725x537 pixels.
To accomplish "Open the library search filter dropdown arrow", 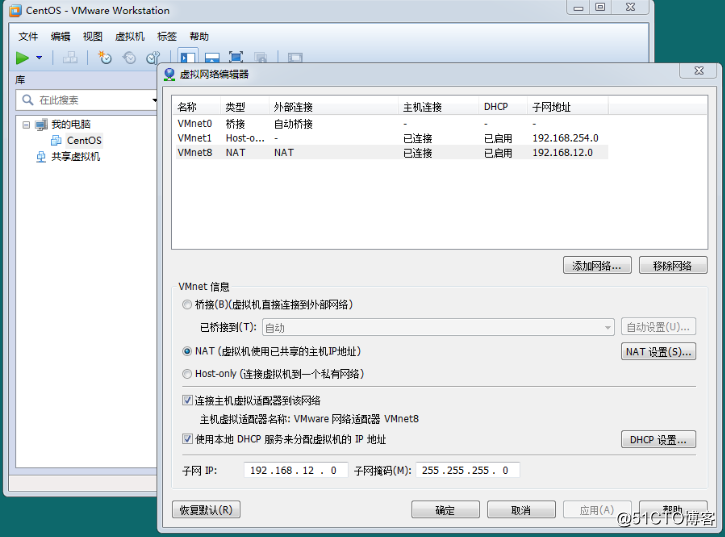I will click(154, 100).
